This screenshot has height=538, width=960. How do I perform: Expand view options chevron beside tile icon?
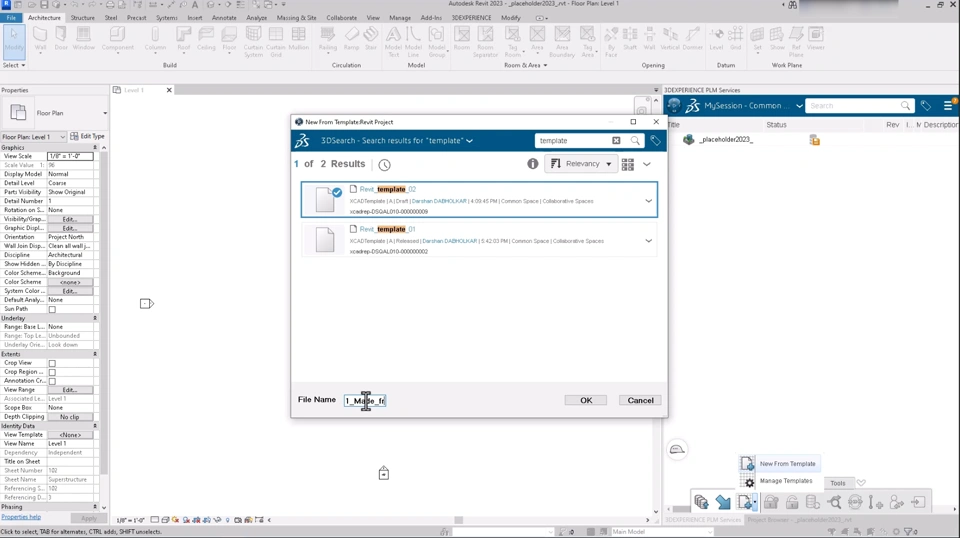(647, 164)
